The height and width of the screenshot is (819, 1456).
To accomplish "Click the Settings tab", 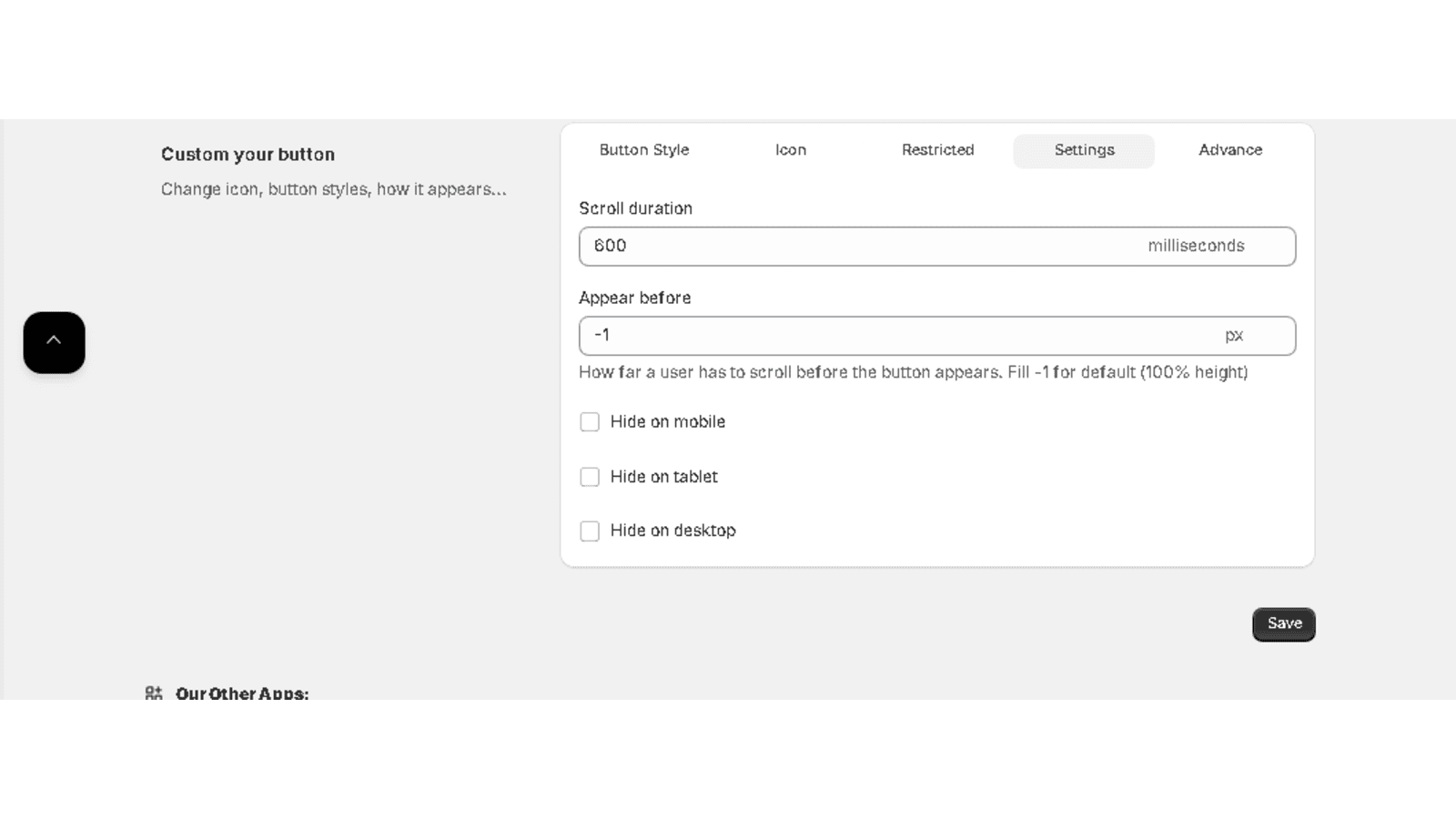I will click(x=1084, y=150).
